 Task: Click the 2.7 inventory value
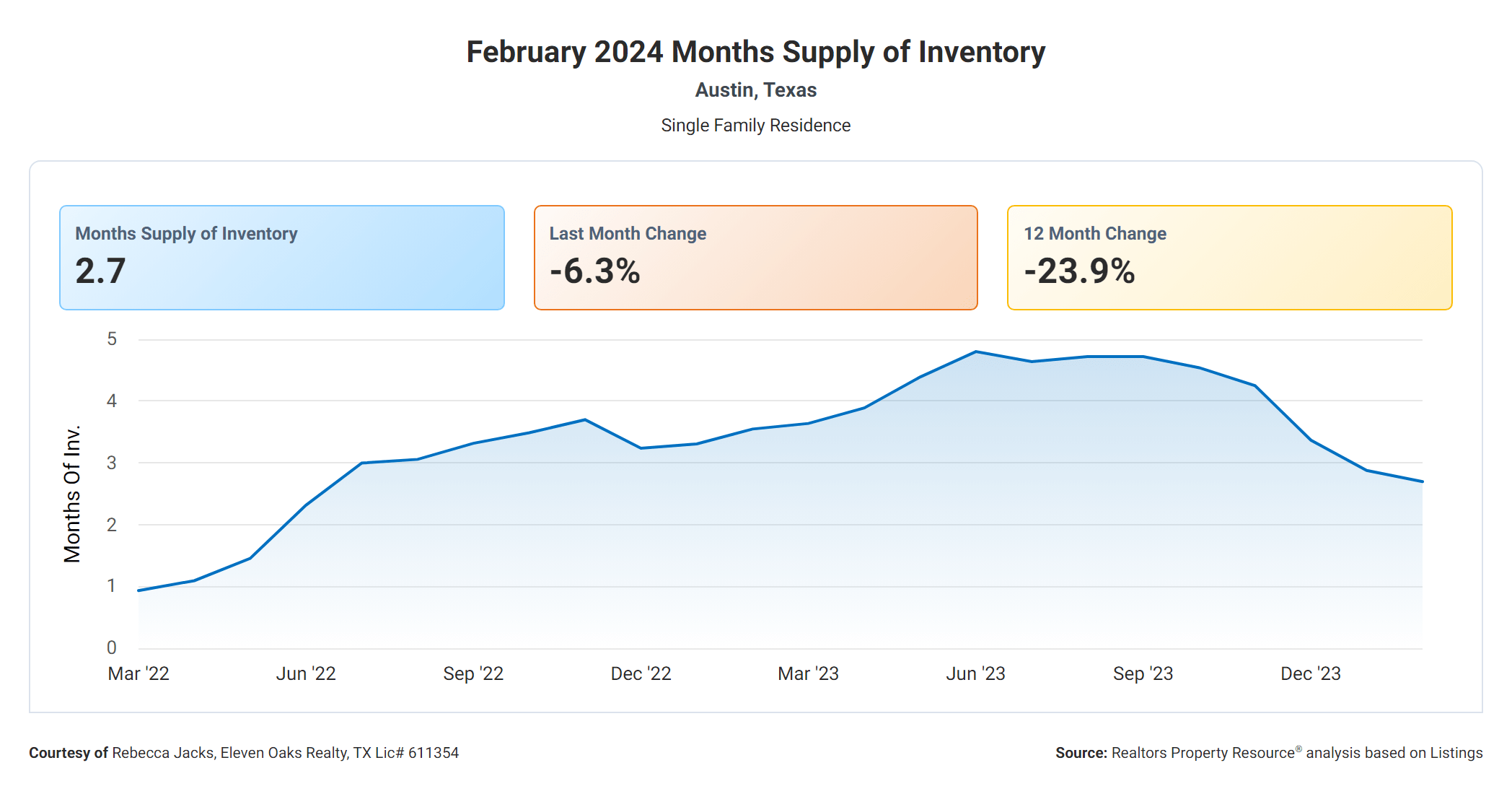[x=101, y=271]
